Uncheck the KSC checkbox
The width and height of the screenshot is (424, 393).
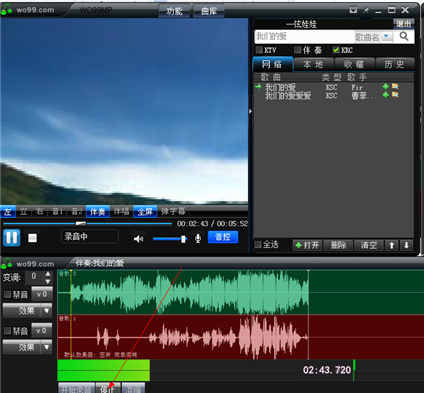point(336,50)
